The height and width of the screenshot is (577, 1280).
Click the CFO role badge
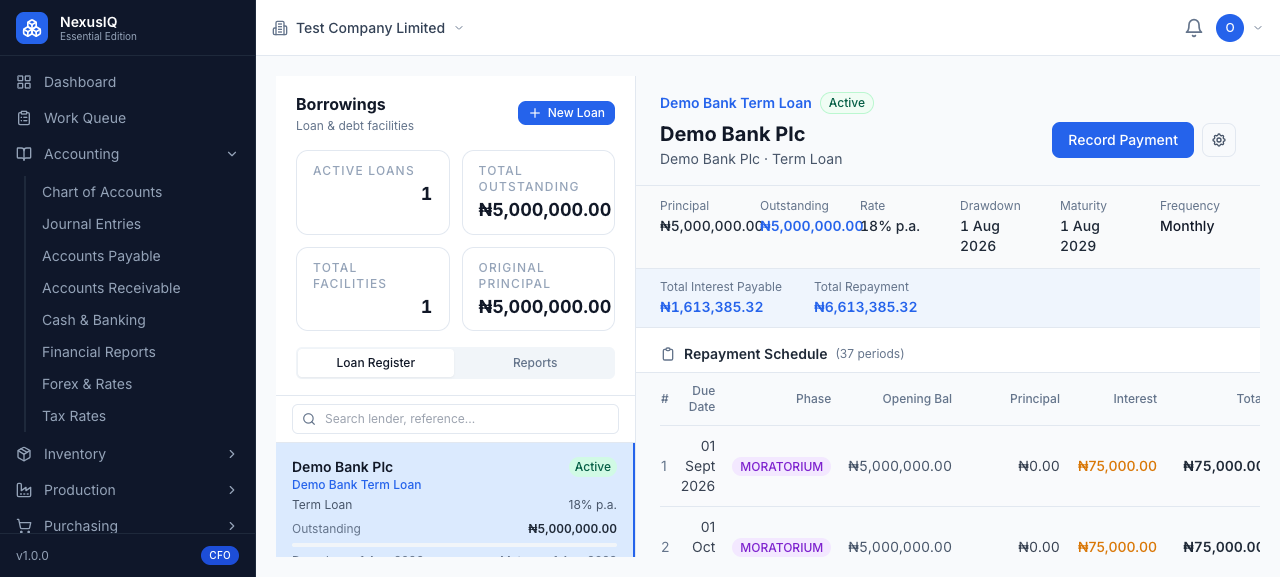(x=220, y=555)
